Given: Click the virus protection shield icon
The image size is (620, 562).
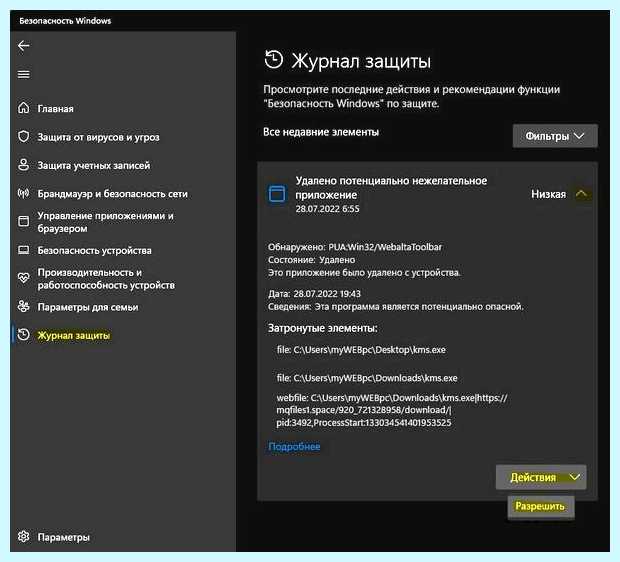Looking at the screenshot, I should (24, 136).
